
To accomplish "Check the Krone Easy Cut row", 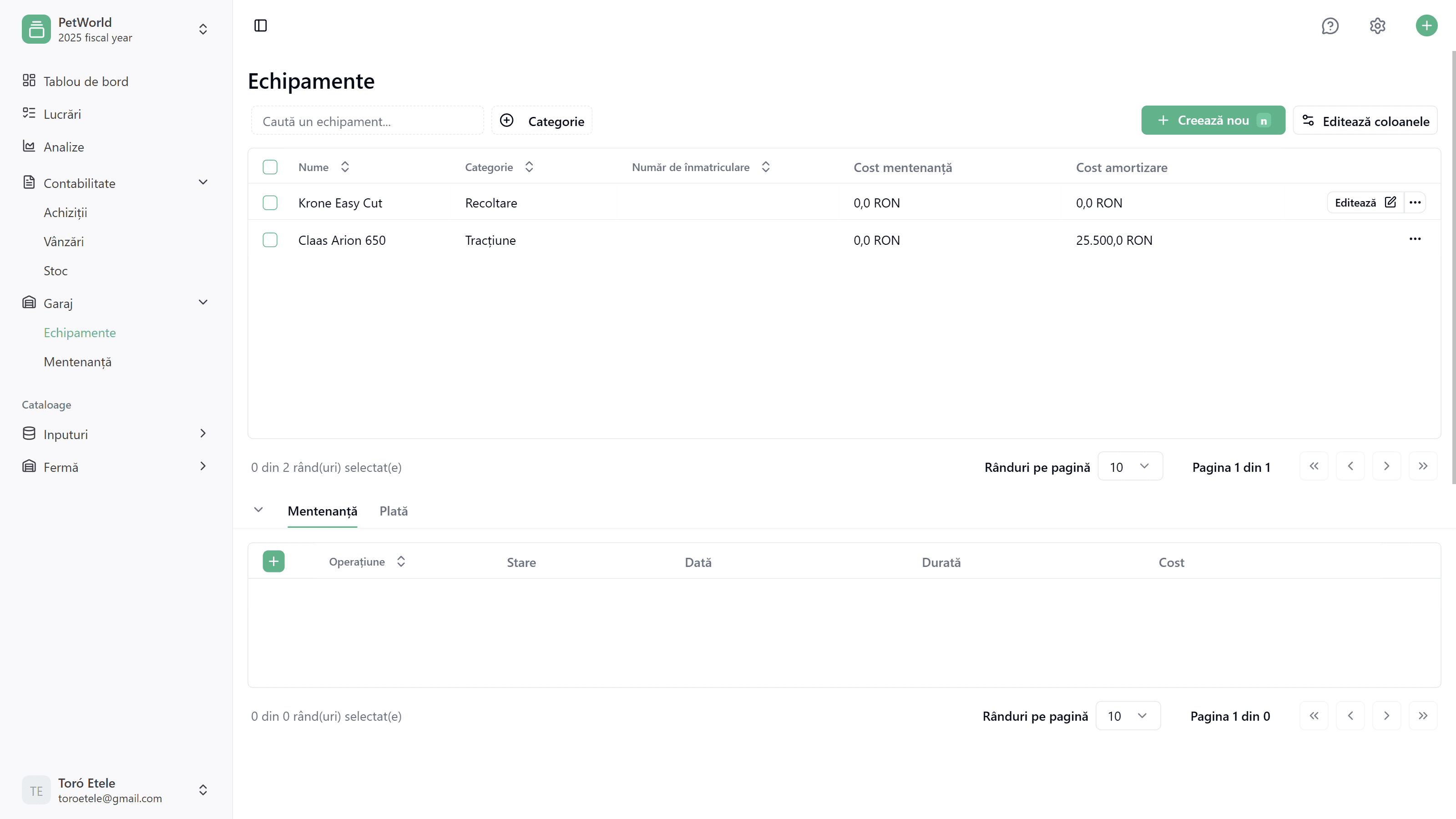I will (270, 202).
